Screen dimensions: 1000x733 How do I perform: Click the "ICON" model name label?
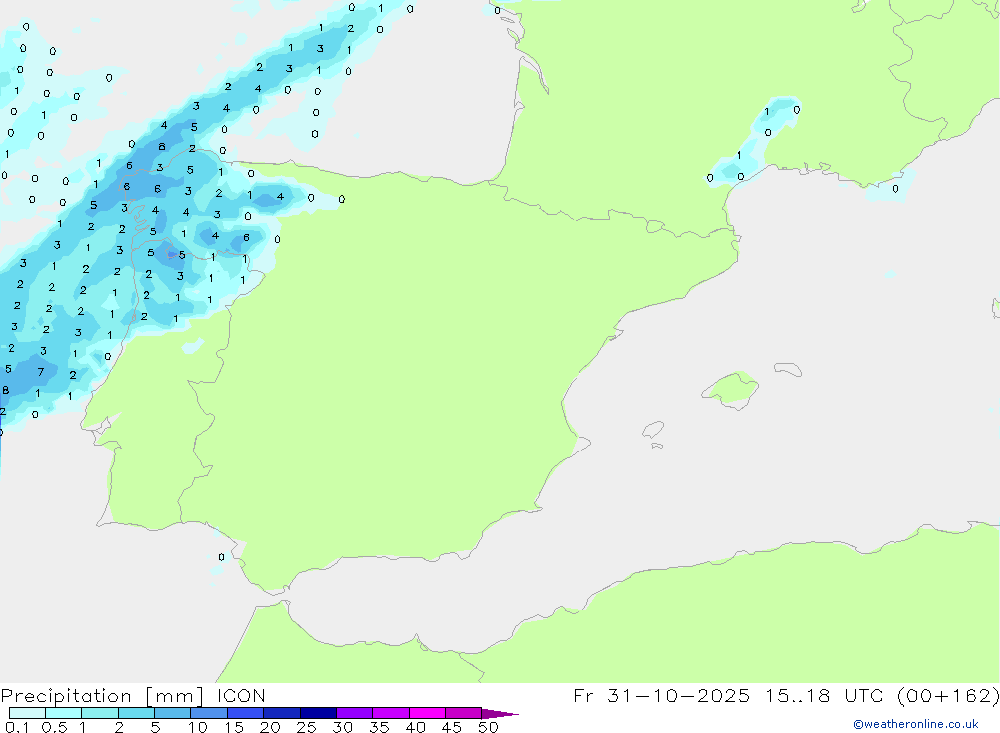click(241, 696)
